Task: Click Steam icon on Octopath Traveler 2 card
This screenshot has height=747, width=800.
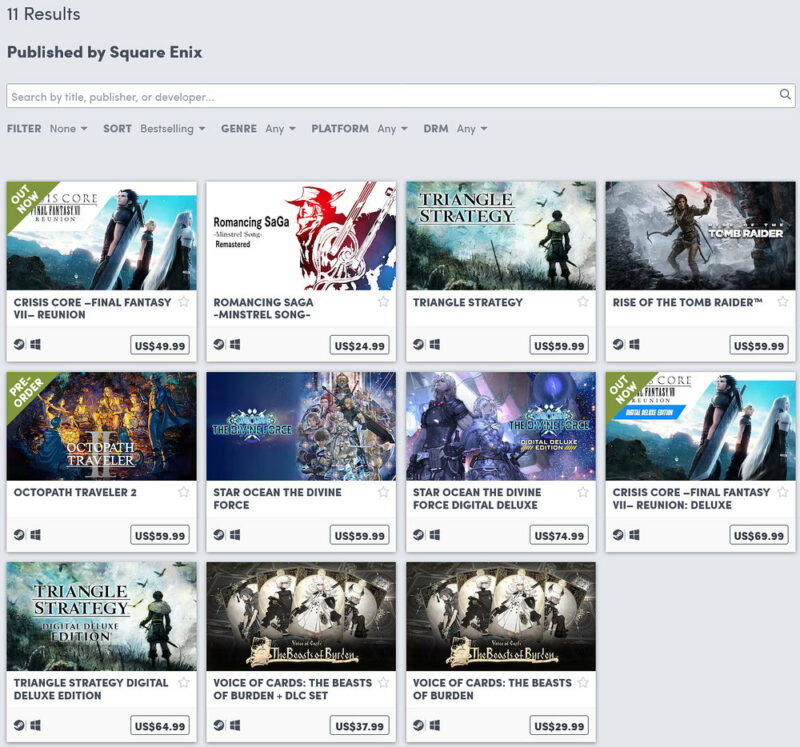Action: 19,535
